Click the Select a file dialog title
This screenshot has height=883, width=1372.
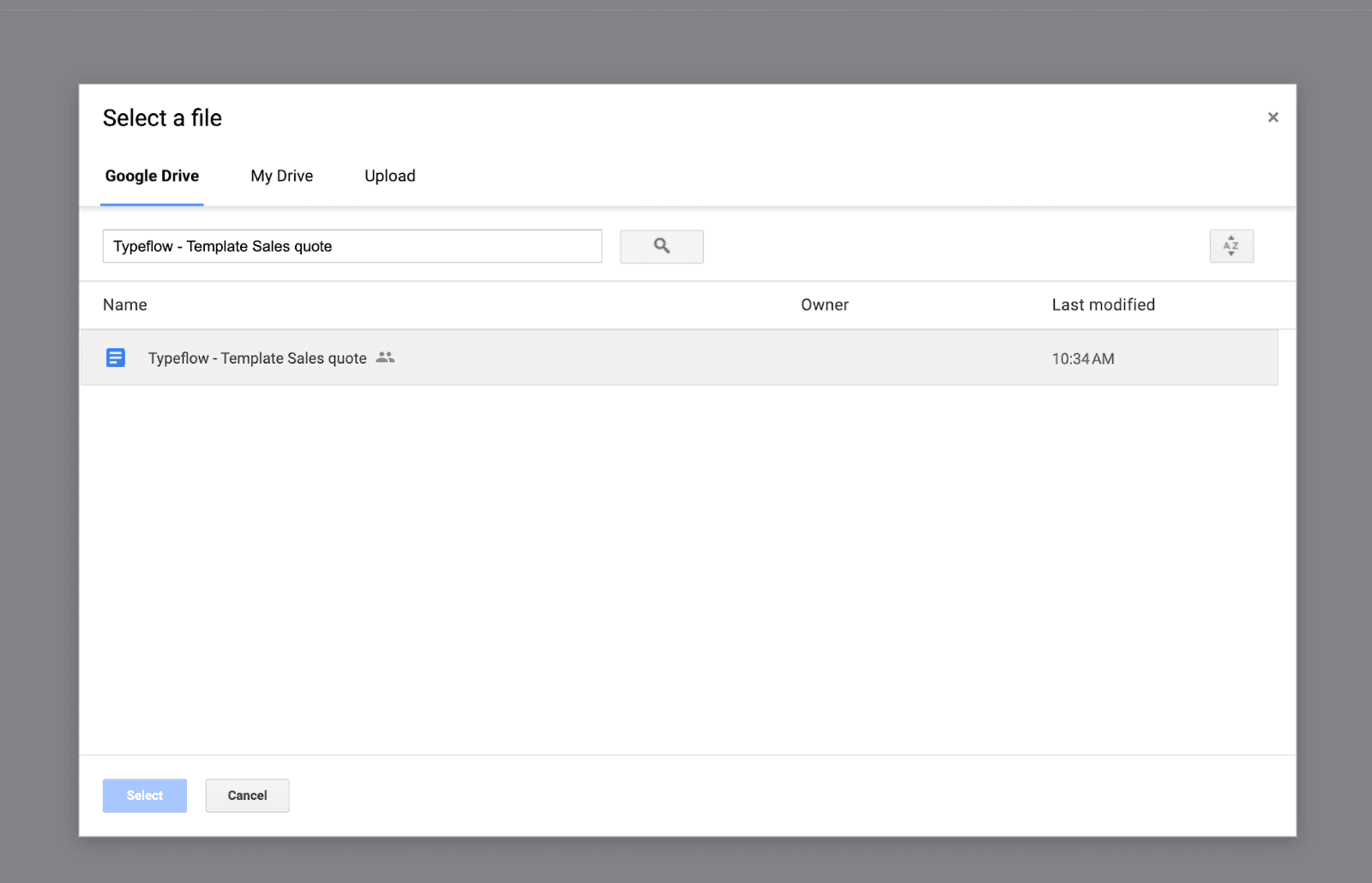(x=162, y=118)
